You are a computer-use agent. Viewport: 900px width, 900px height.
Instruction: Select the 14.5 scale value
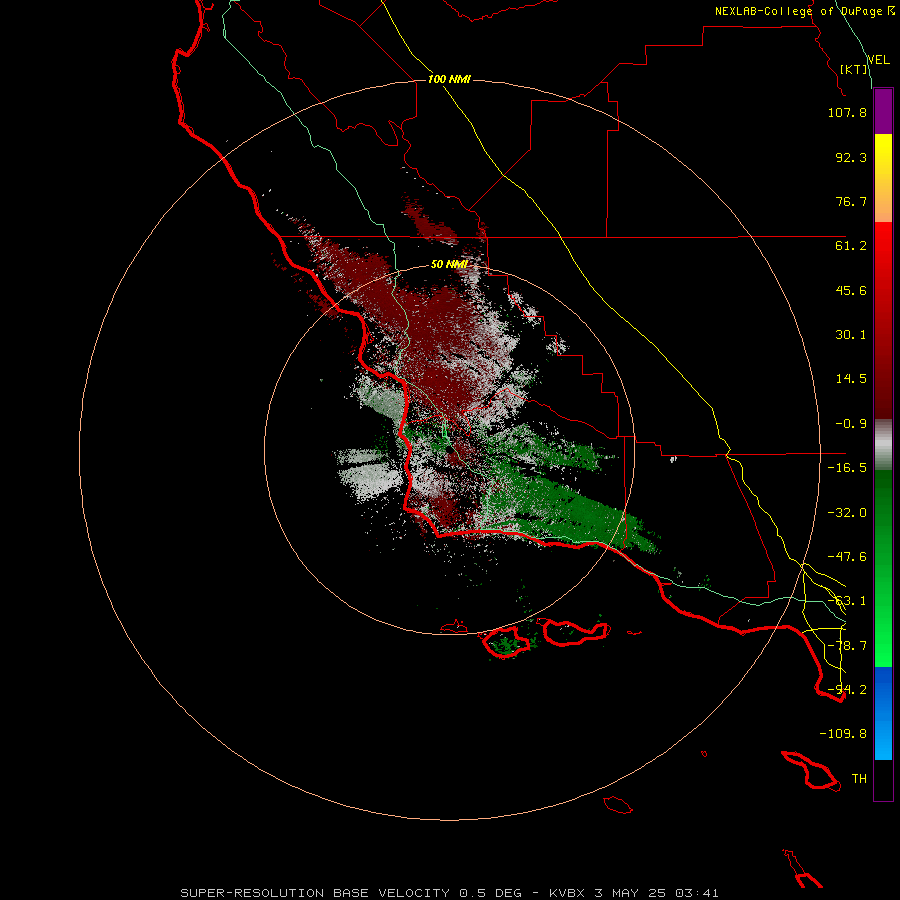(x=851, y=379)
